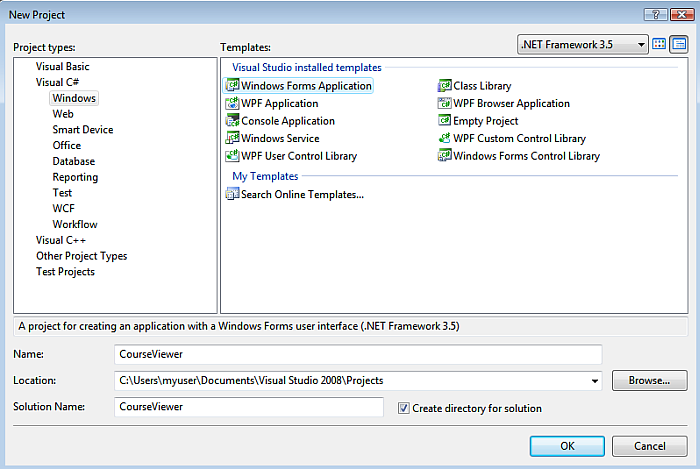Select the Windows Service template icon
The image size is (700, 469).
click(233, 139)
